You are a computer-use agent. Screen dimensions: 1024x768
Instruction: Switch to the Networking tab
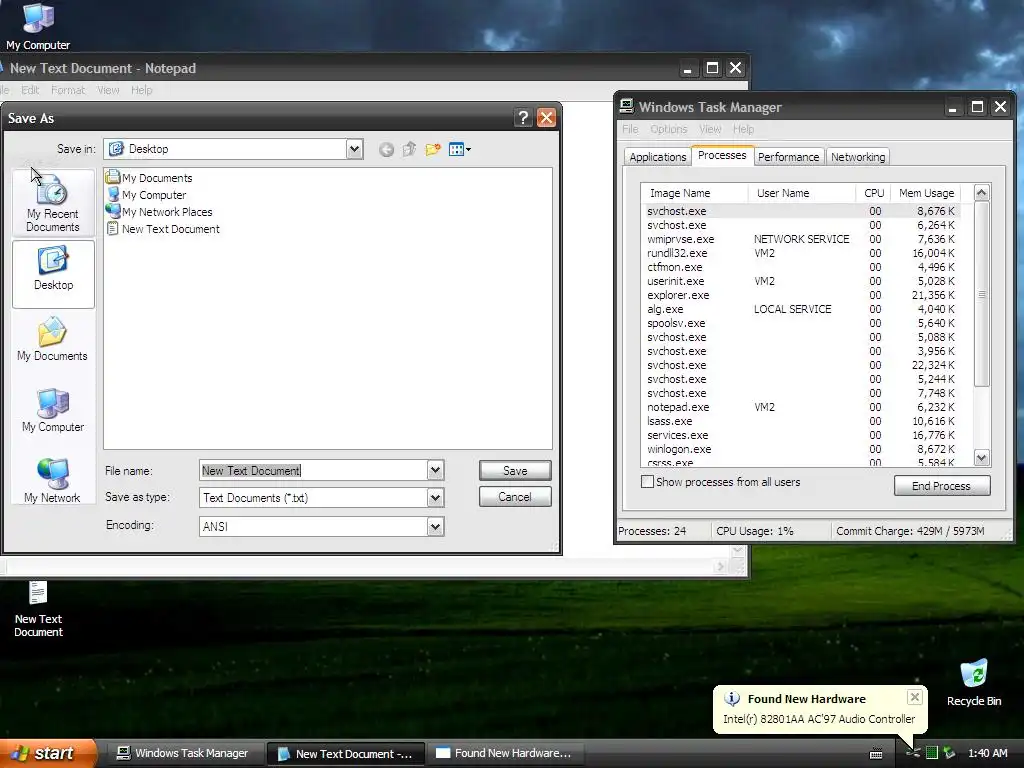pyautogui.click(x=858, y=157)
